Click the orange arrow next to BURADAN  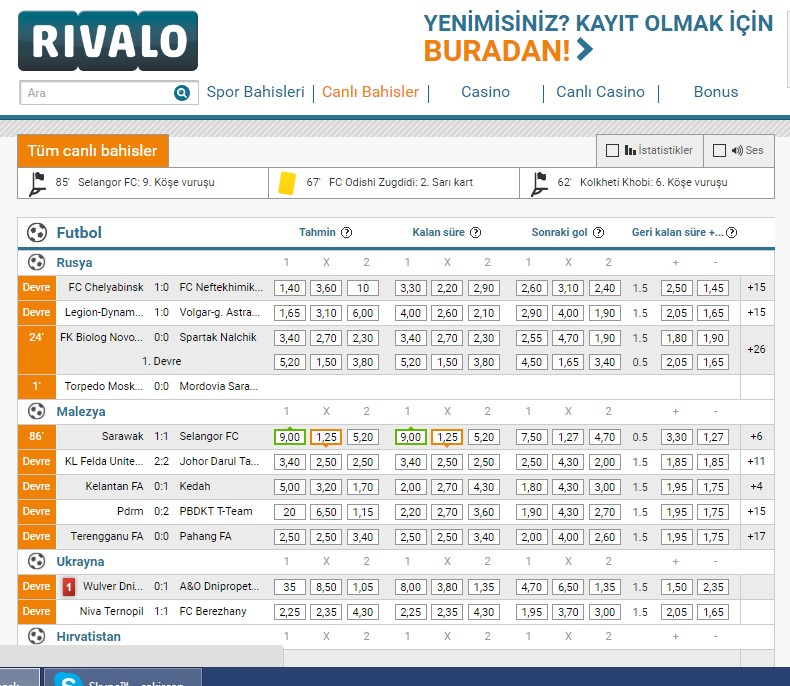pos(584,49)
